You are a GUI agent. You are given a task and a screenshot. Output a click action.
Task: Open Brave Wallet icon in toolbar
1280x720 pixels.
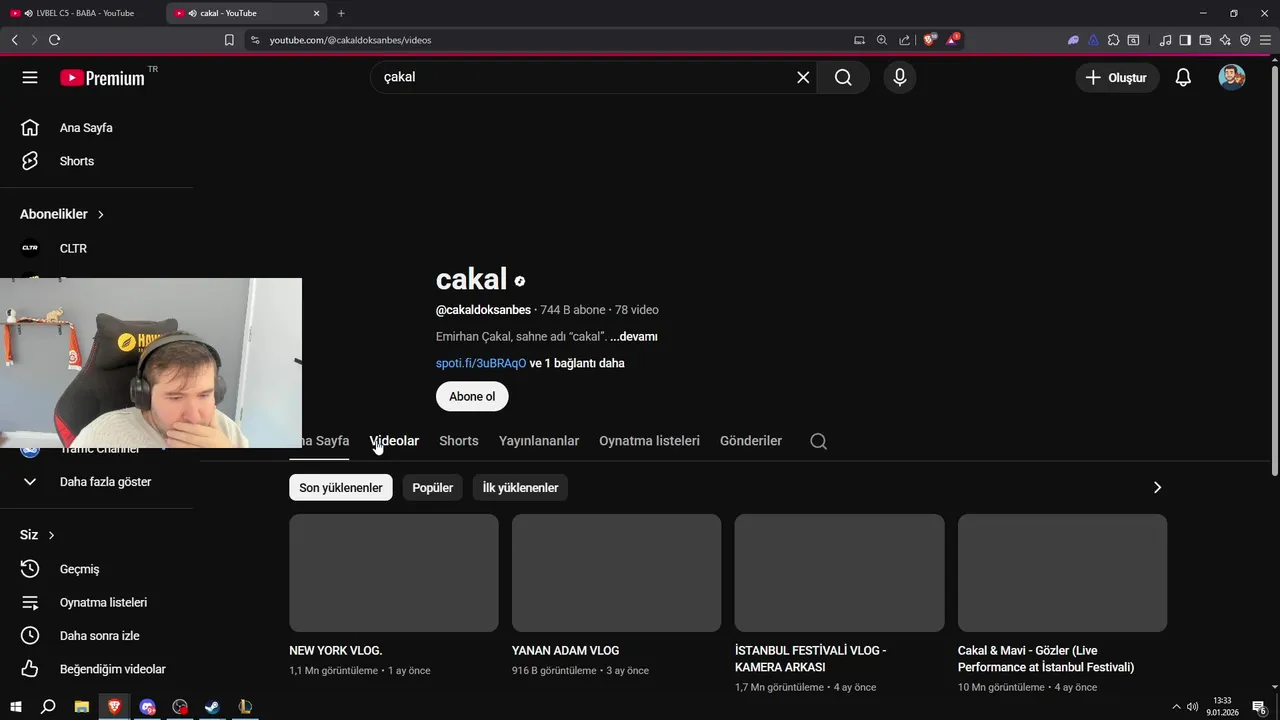pos(1205,40)
